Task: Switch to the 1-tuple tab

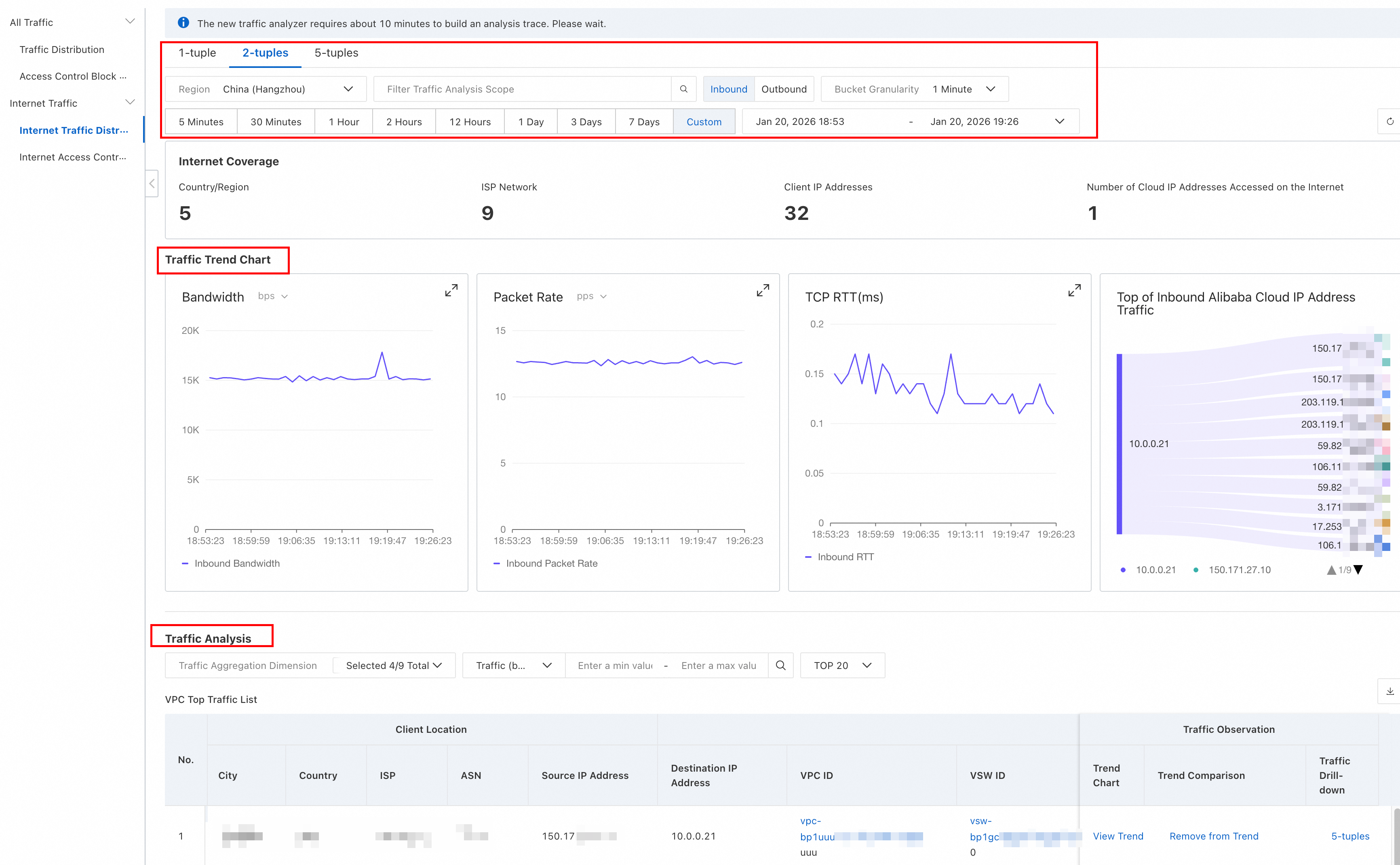Action: 197,53
